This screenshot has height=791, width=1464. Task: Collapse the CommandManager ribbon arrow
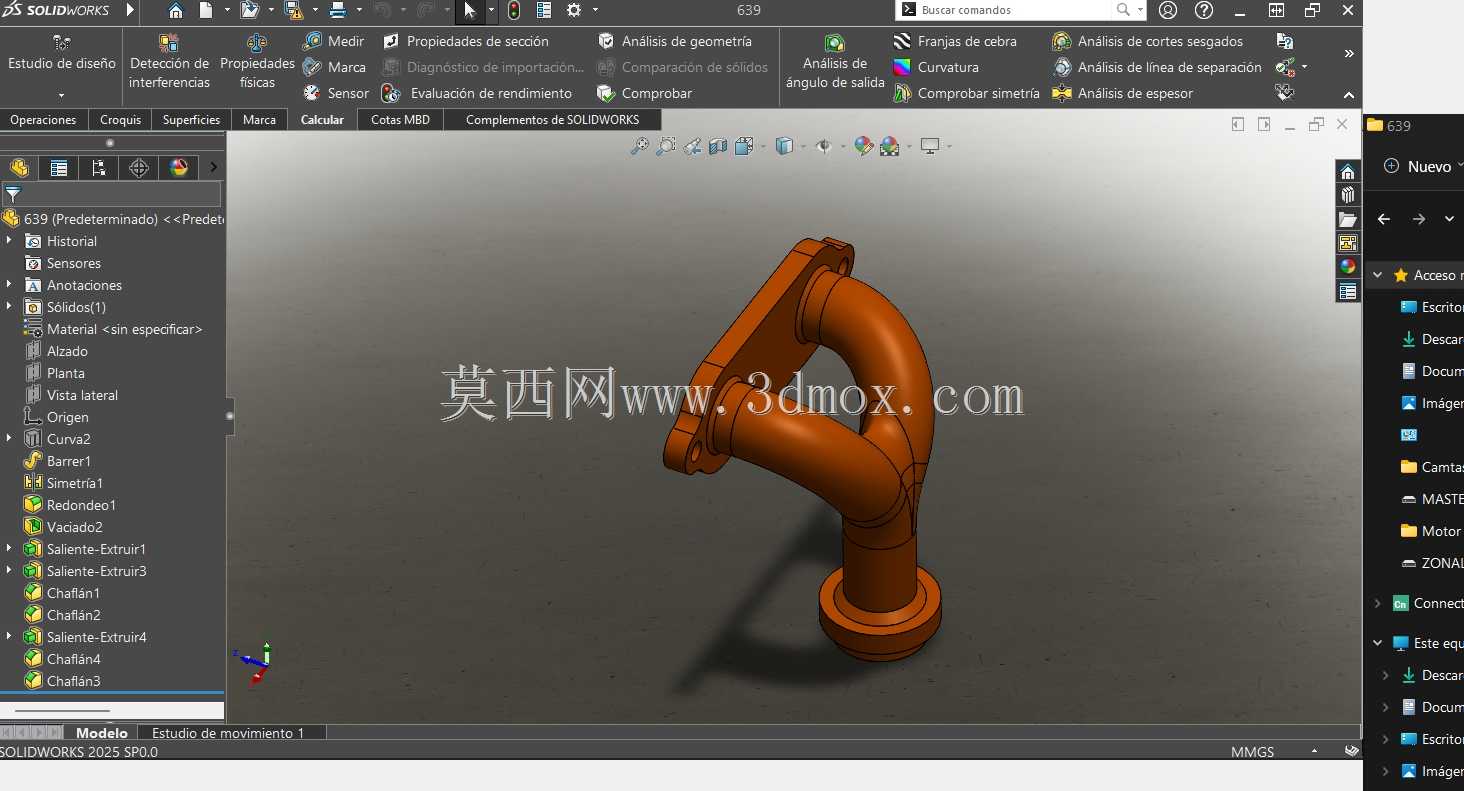click(x=1349, y=95)
